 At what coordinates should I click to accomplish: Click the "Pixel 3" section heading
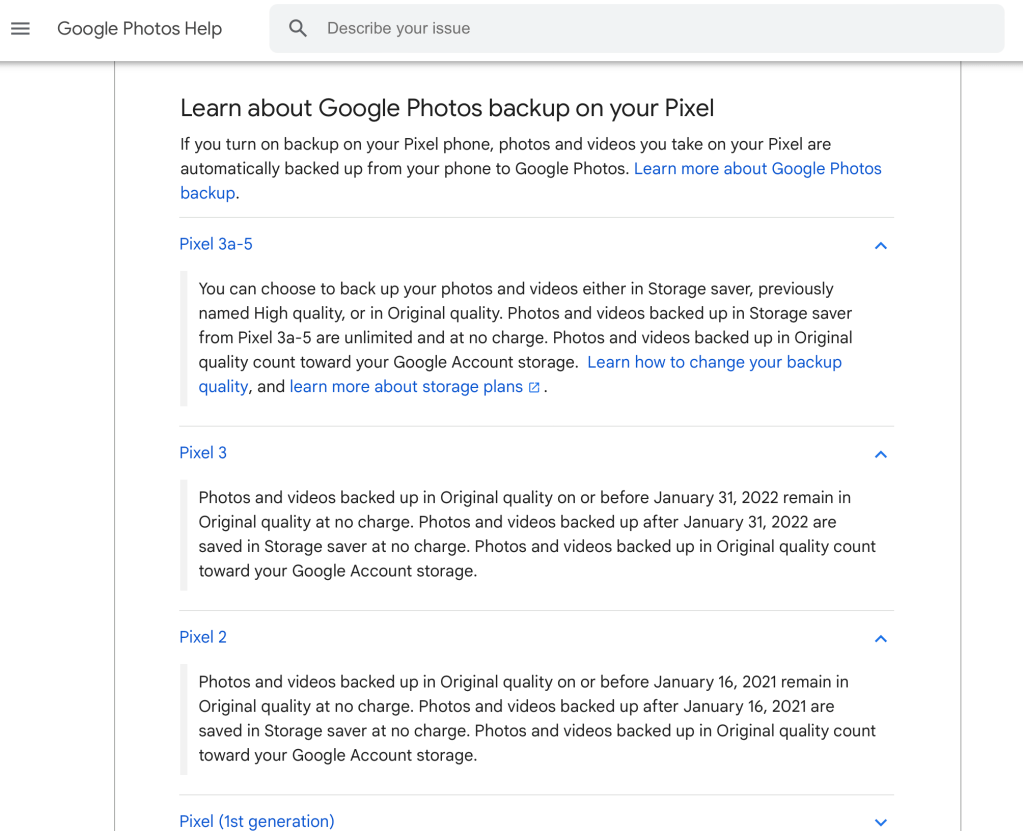click(x=203, y=453)
